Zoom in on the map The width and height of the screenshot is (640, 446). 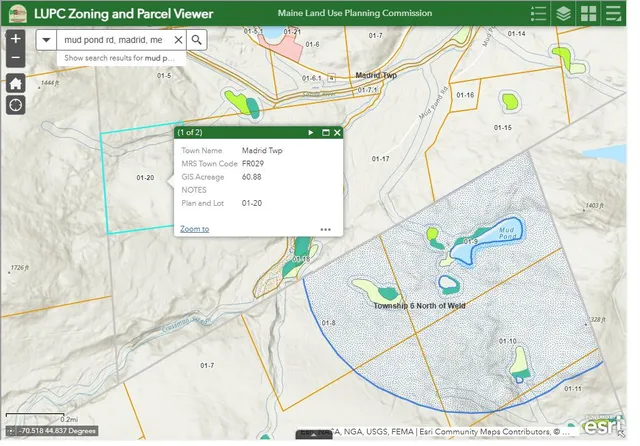coord(16,39)
